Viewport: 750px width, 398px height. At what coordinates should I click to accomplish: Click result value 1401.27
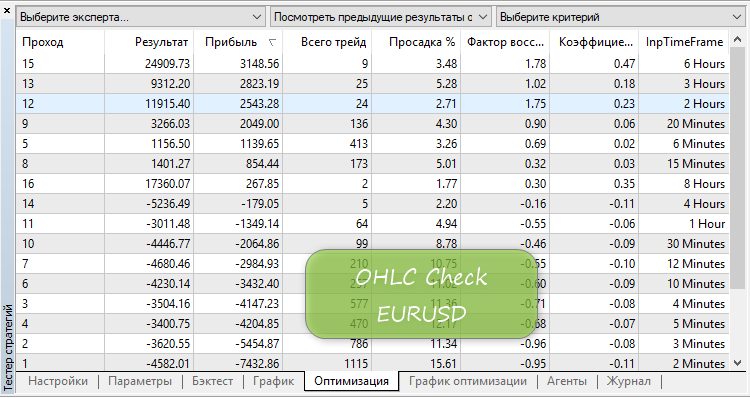pyautogui.click(x=170, y=164)
